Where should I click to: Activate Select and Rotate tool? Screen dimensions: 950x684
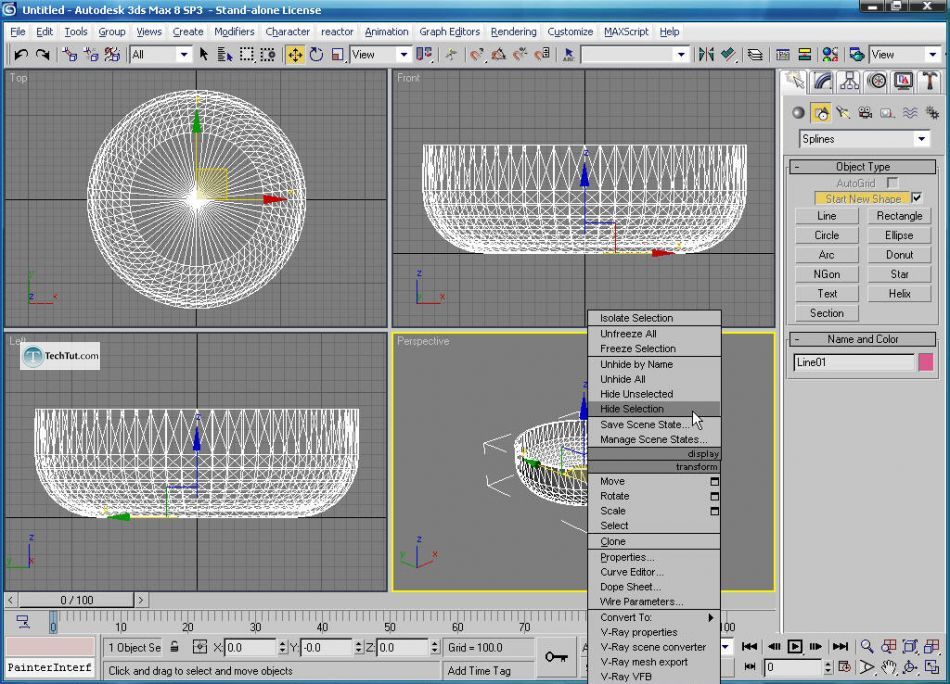click(x=316, y=55)
